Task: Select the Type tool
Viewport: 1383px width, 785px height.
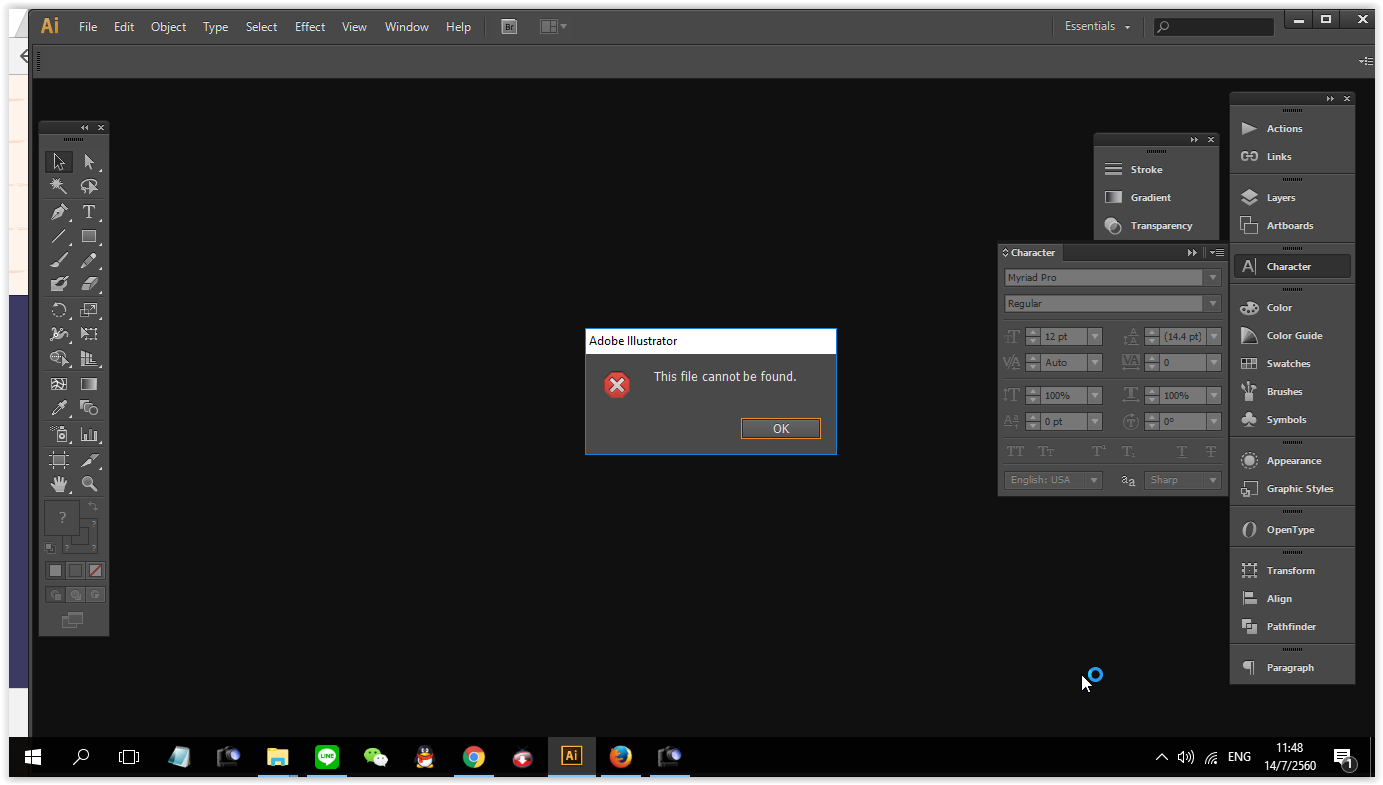Action: pyautogui.click(x=89, y=212)
